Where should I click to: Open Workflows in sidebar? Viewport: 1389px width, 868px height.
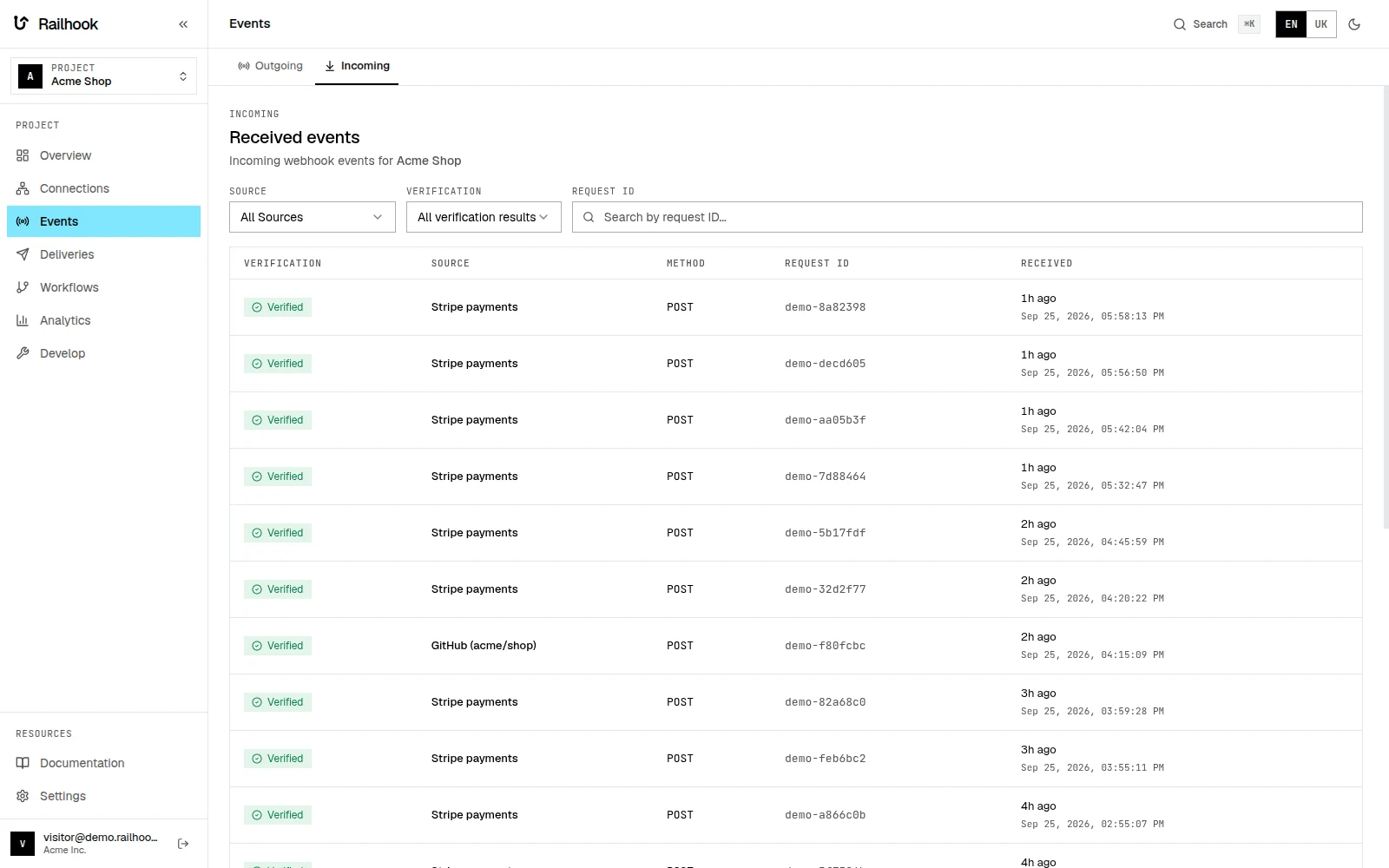click(x=103, y=287)
